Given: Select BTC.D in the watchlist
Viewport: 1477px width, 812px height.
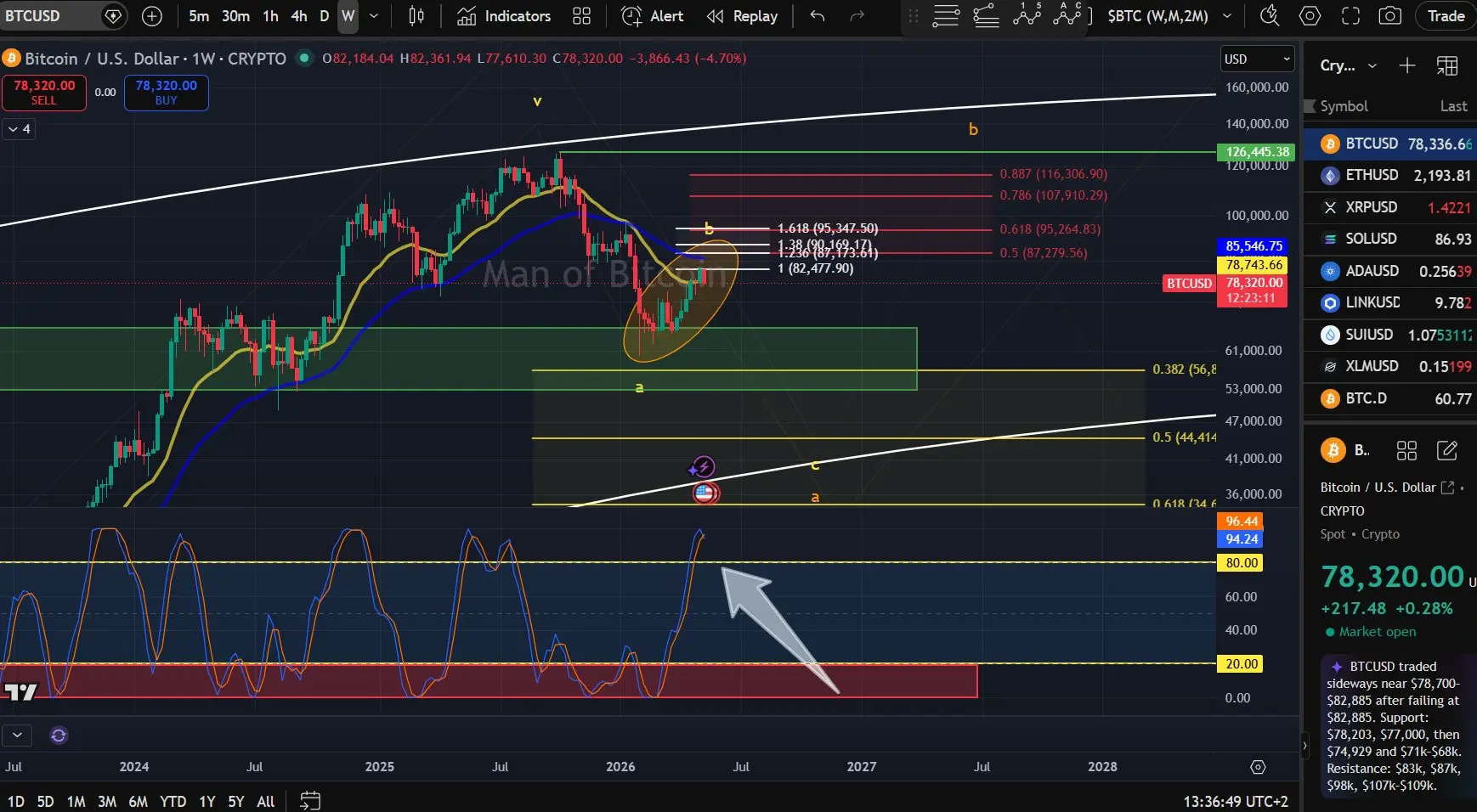Looking at the screenshot, I should click(1390, 398).
